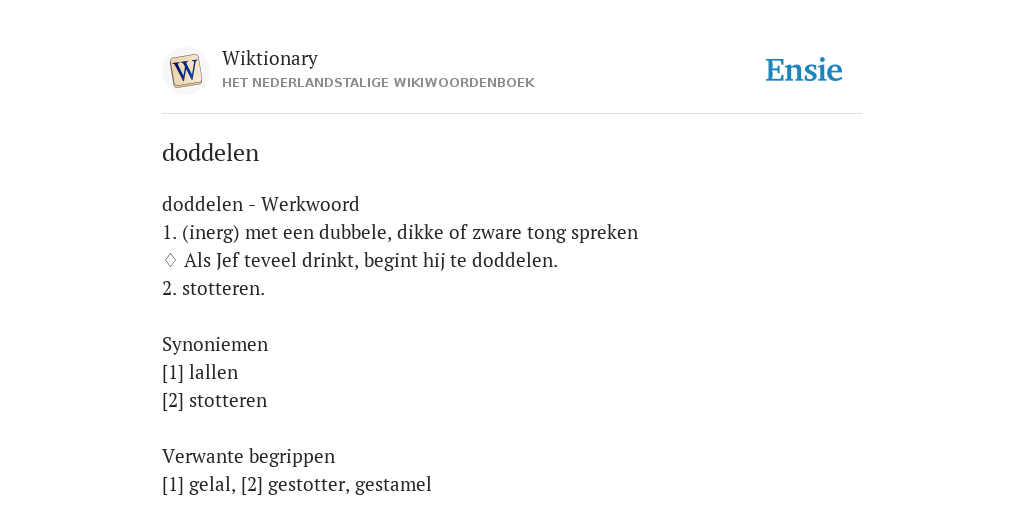Click the horizontal divider below the header
This screenshot has width=1024, height=512.
[512, 114]
